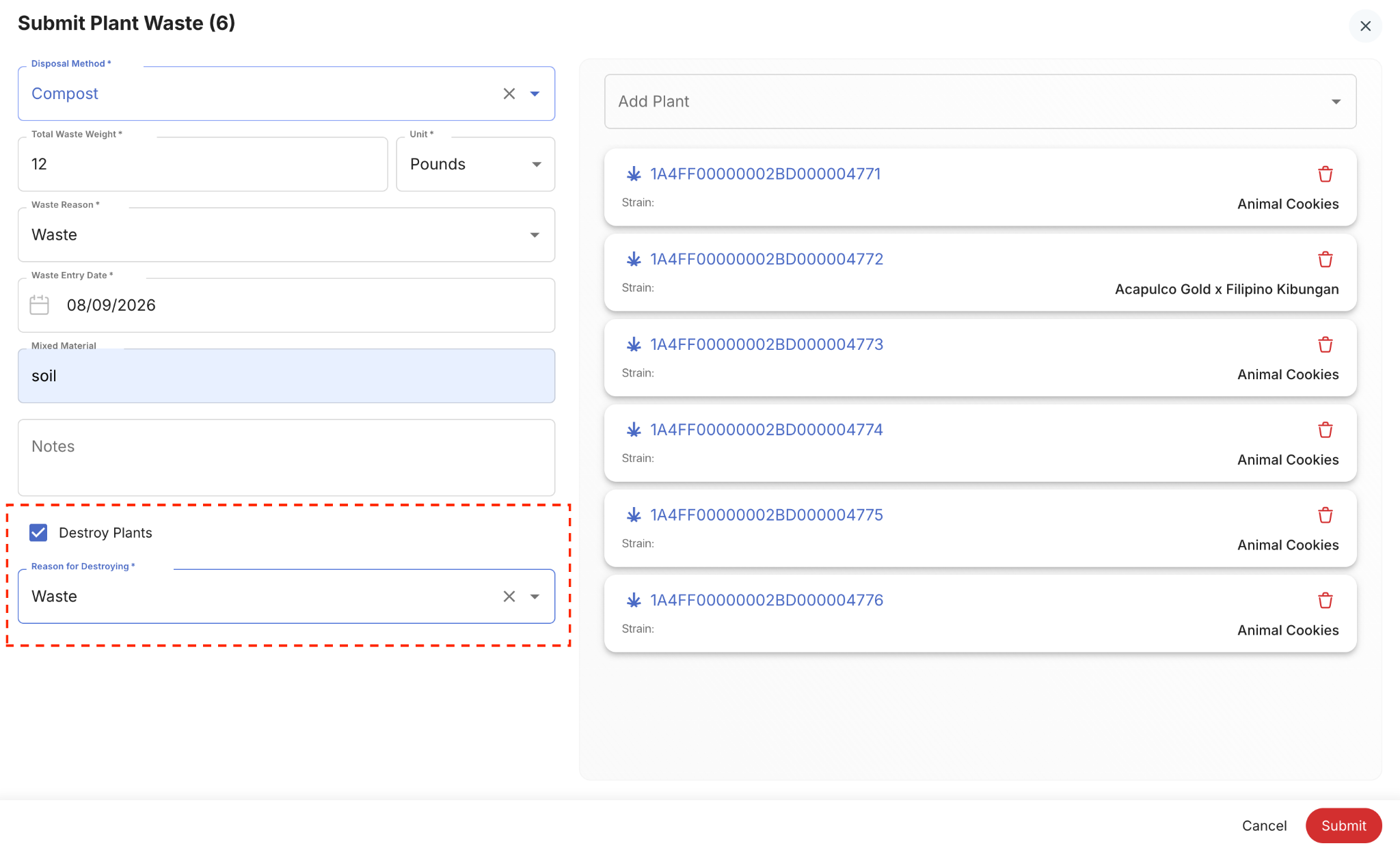The width and height of the screenshot is (1400, 848).
Task: Delete plant ending in 4771 via trash icon
Action: (x=1325, y=174)
